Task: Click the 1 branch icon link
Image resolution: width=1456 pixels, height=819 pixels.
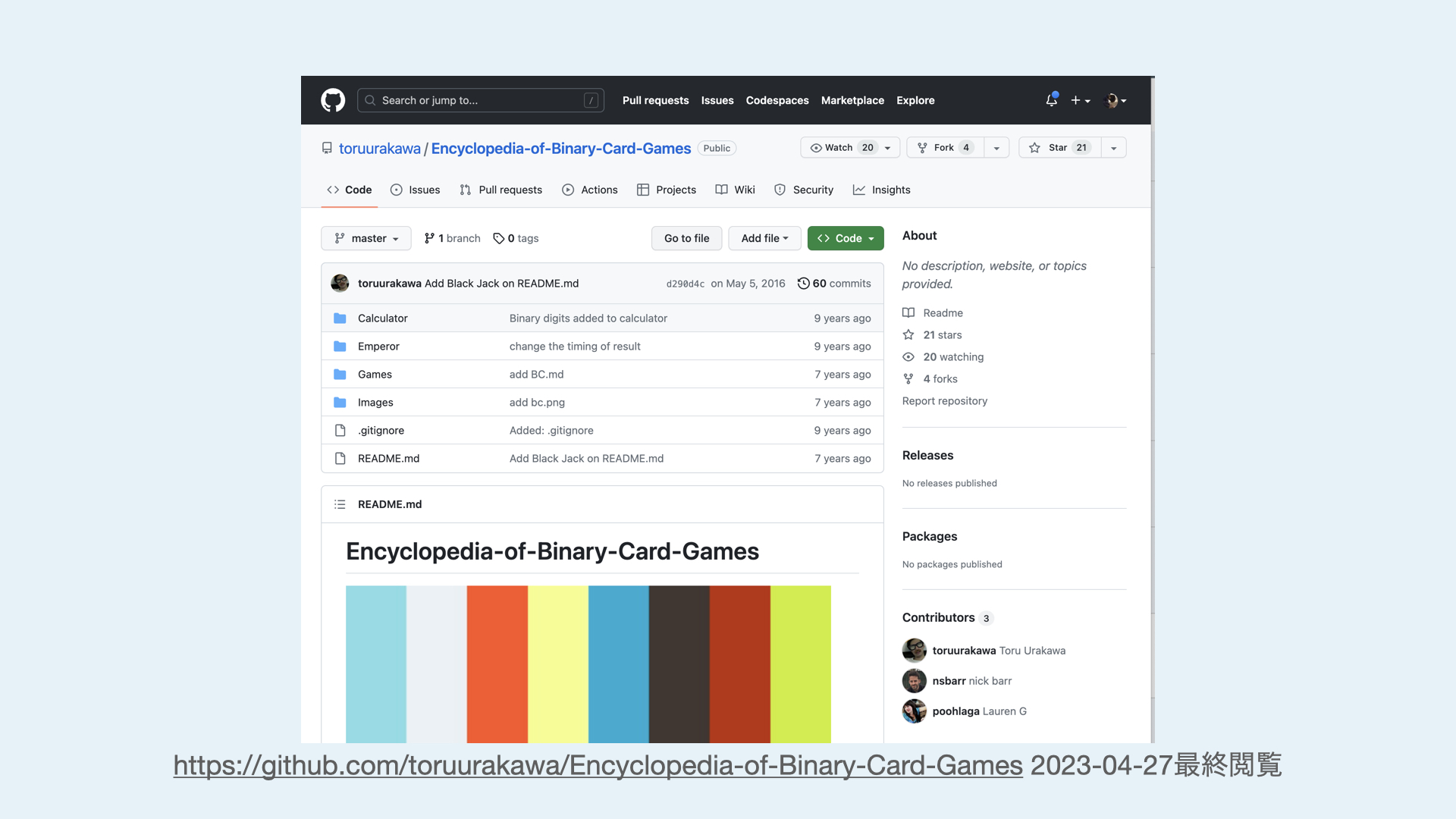Action: click(x=430, y=238)
